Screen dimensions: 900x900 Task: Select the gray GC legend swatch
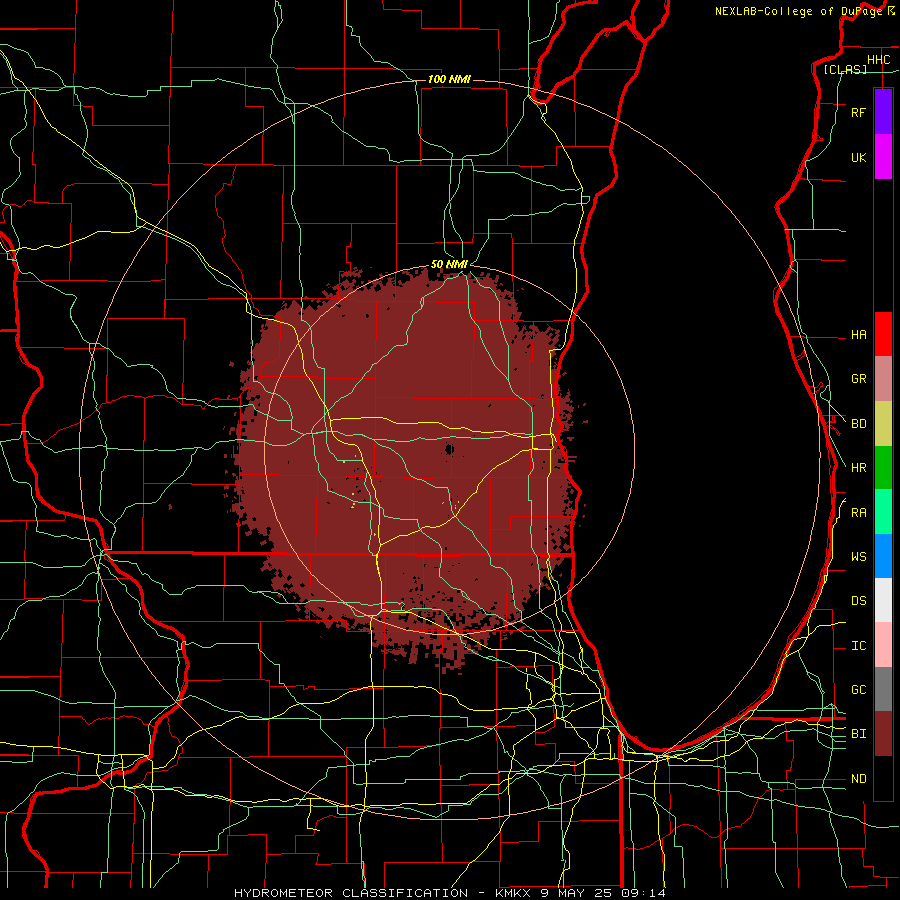point(883,689)
